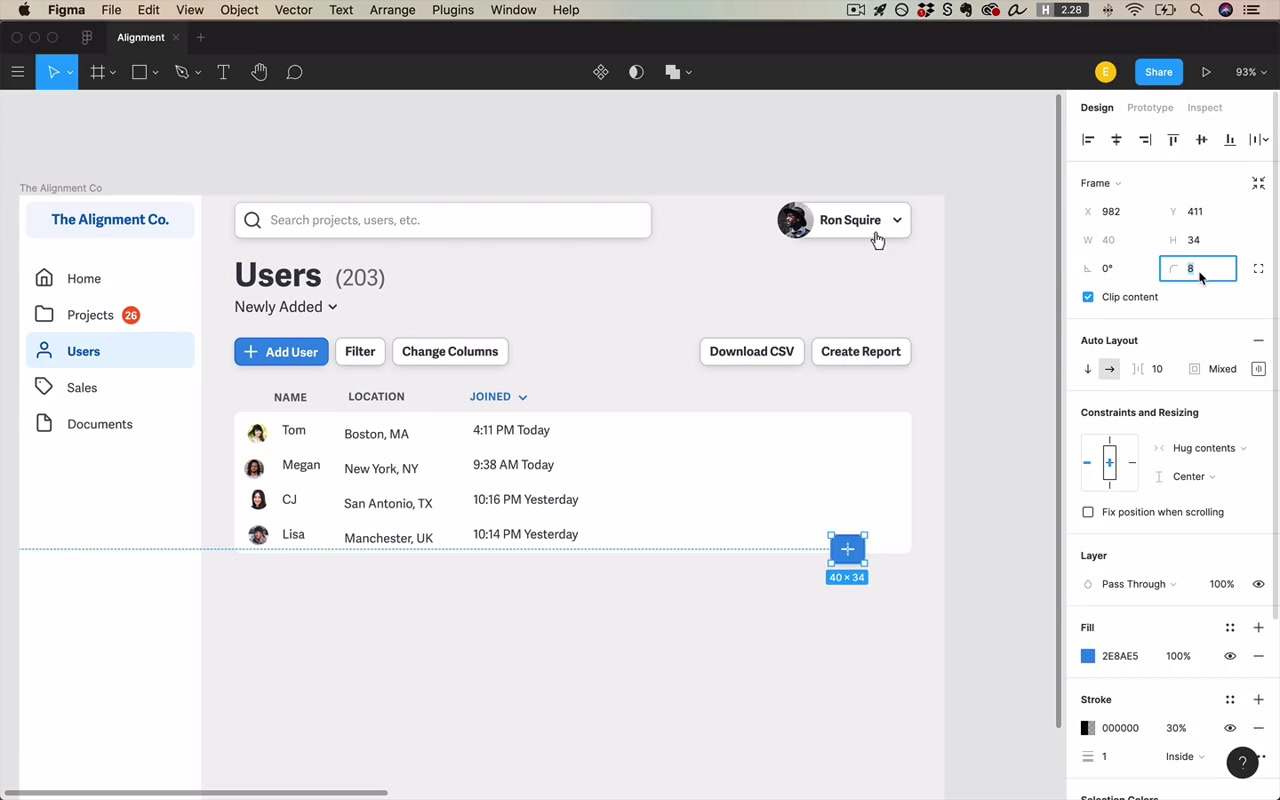Select the Move tool in toolbar
The height and width of the screenshot is (800, 1280).
point(53,72)
